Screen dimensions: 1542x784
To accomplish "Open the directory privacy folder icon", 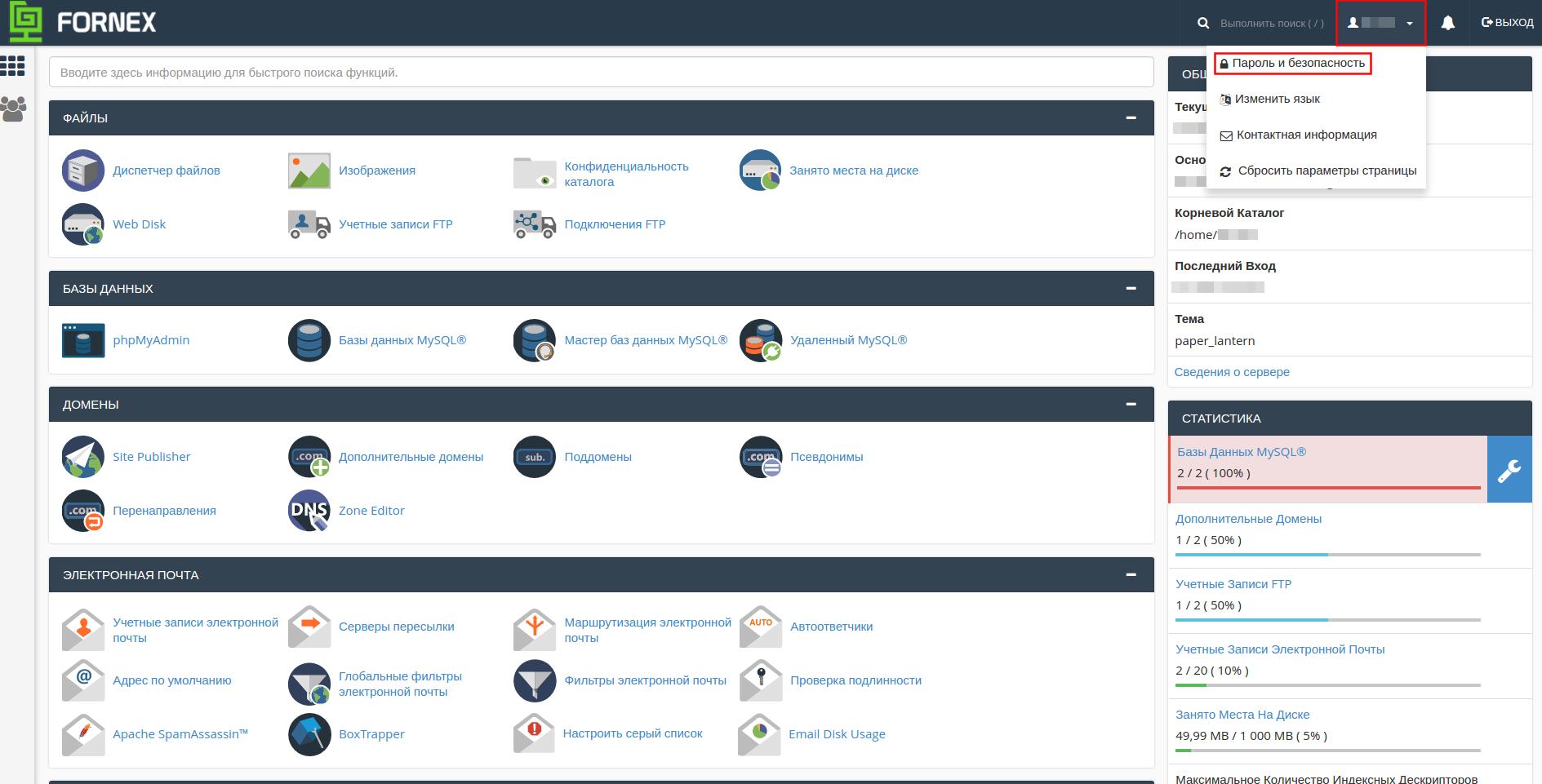I will [x=535, y=173].
